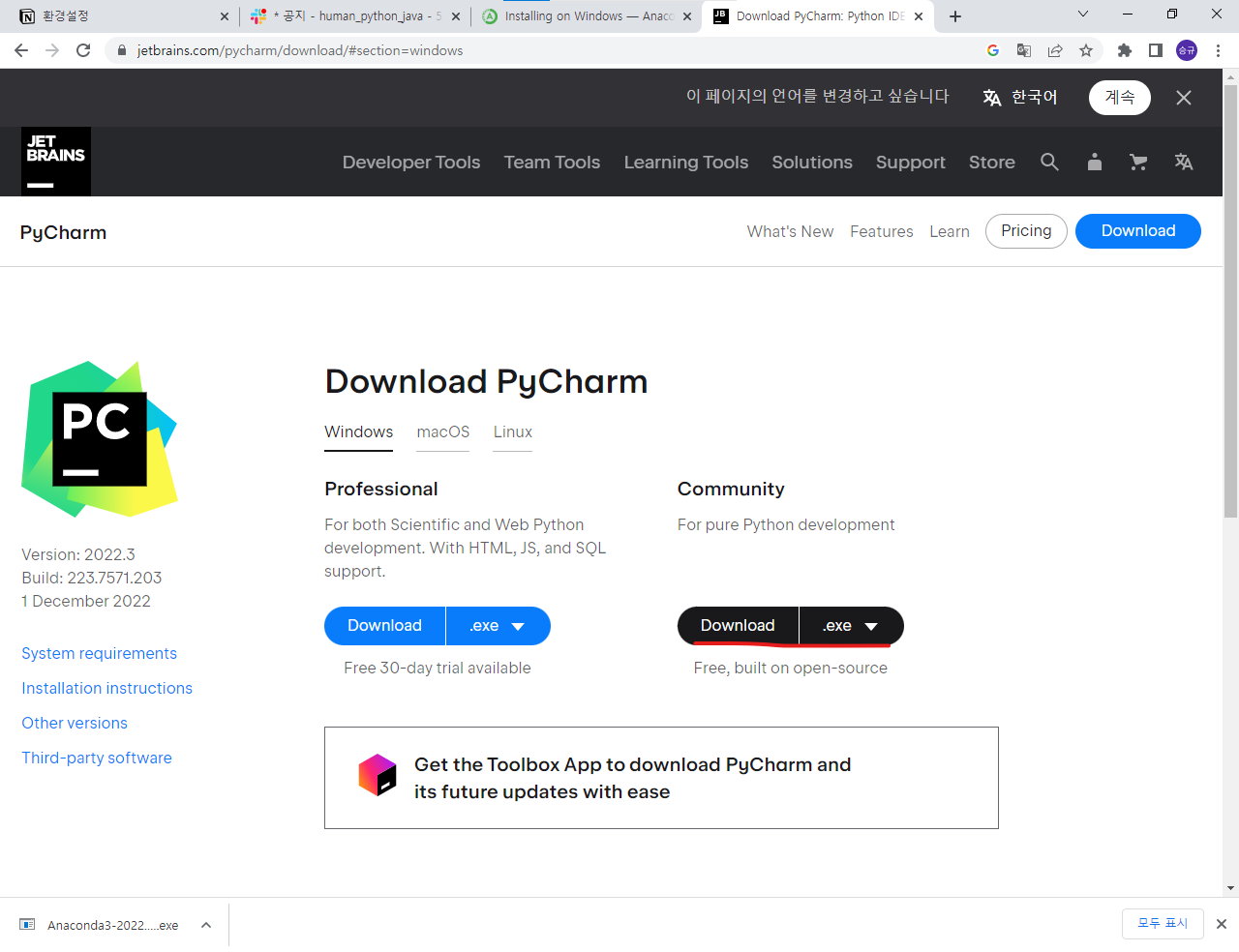Click the 계속 continue button
The height and width of the screenshot is (952, 1239).
pos(1120,97)
